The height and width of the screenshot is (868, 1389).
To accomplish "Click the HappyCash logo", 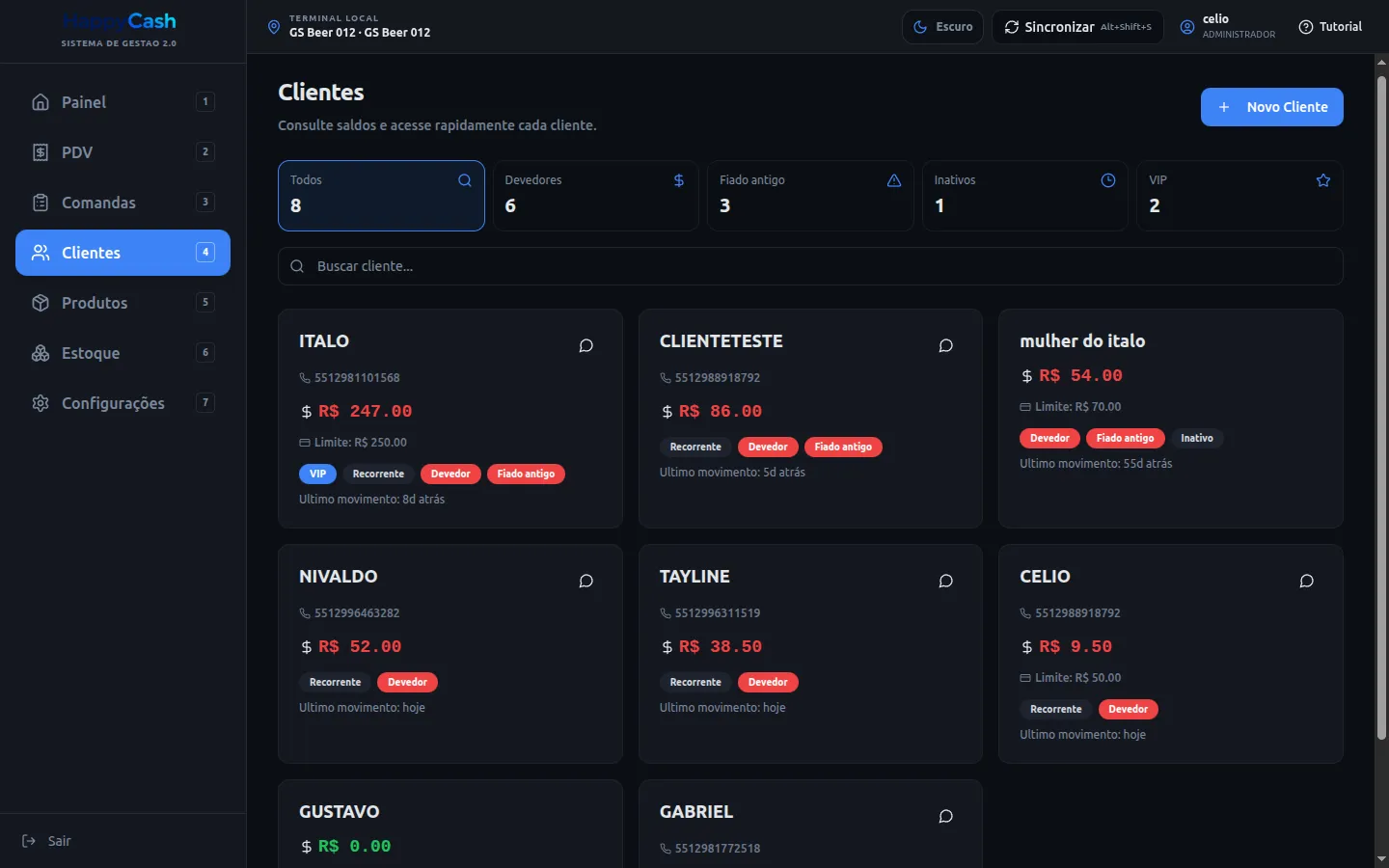I will [x=119, y=21].
